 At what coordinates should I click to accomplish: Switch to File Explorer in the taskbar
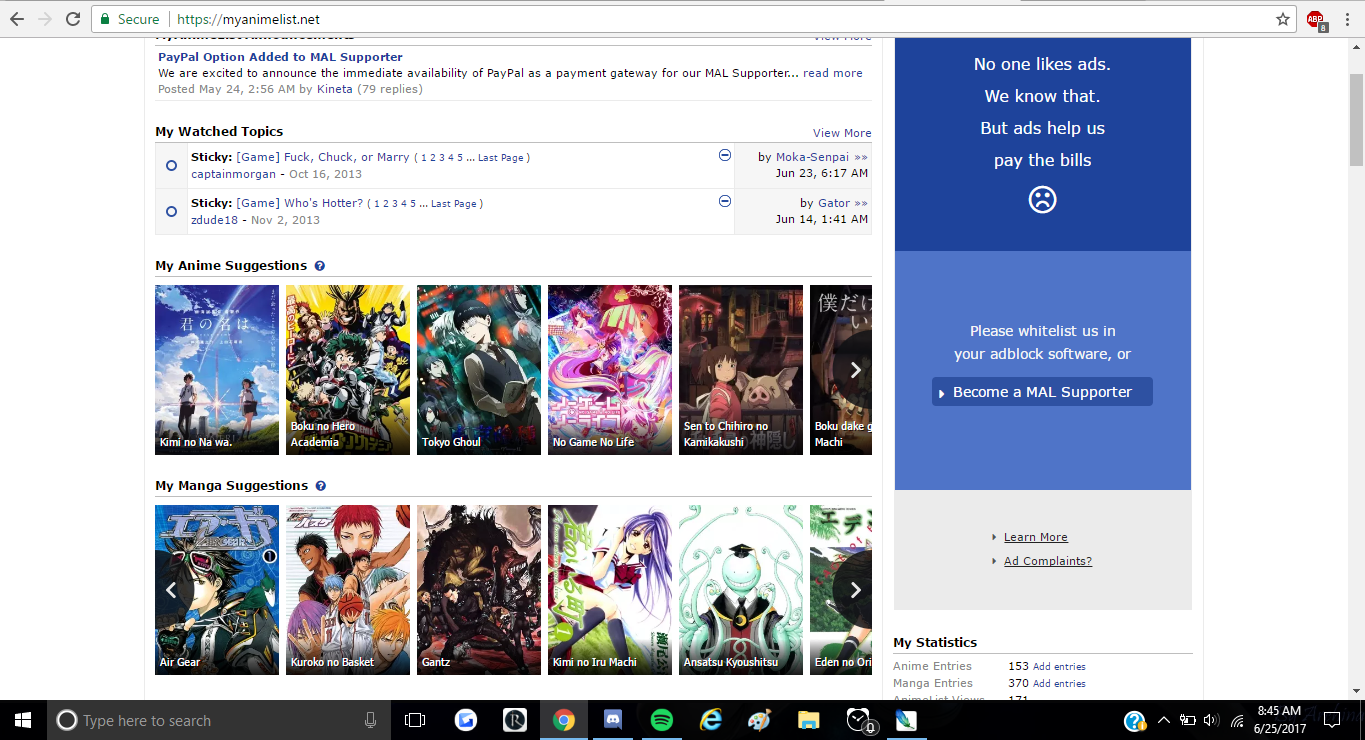tap(808, 720)
